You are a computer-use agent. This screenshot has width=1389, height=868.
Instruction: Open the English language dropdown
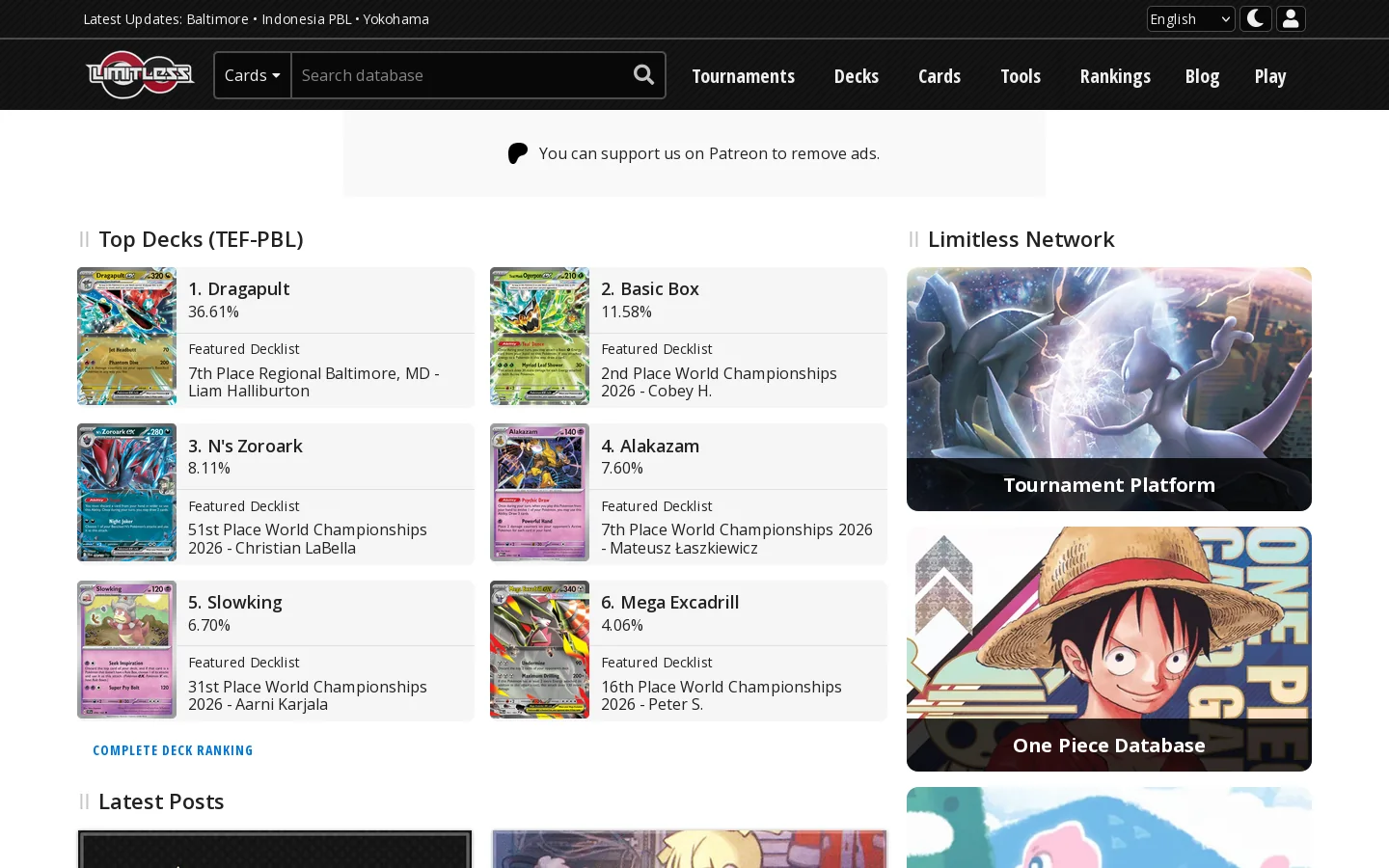pos(1190,18)
